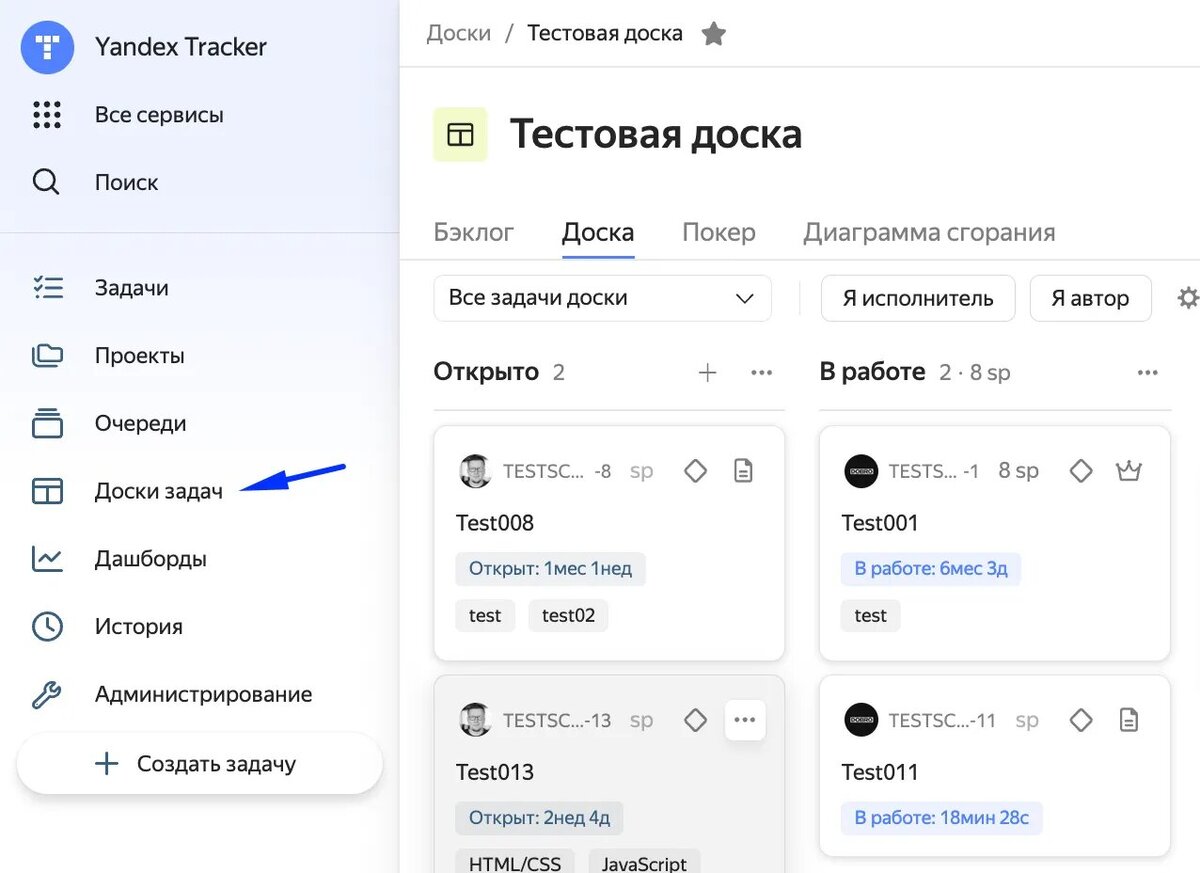Click the Дашборды chart icon
This screenshot has height=873, width=1200.
coord(47,559)
